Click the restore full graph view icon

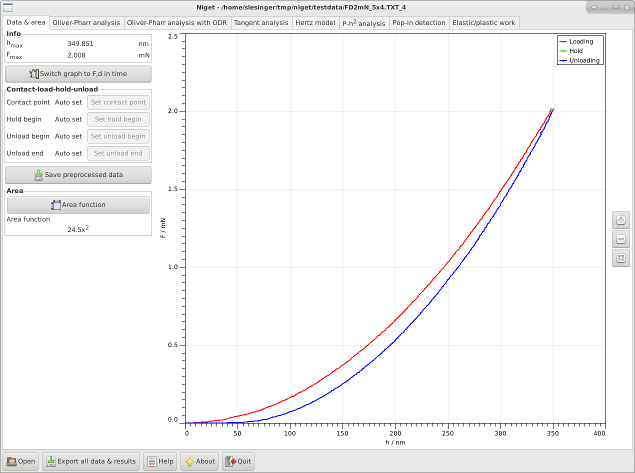pyautogui.click(x=621, y=258)
